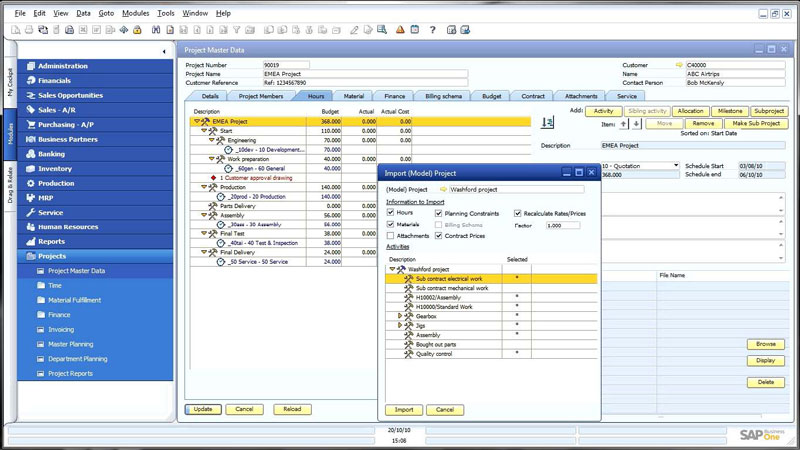
Task: Click the Reload button
Action: (x=292, y=409)
